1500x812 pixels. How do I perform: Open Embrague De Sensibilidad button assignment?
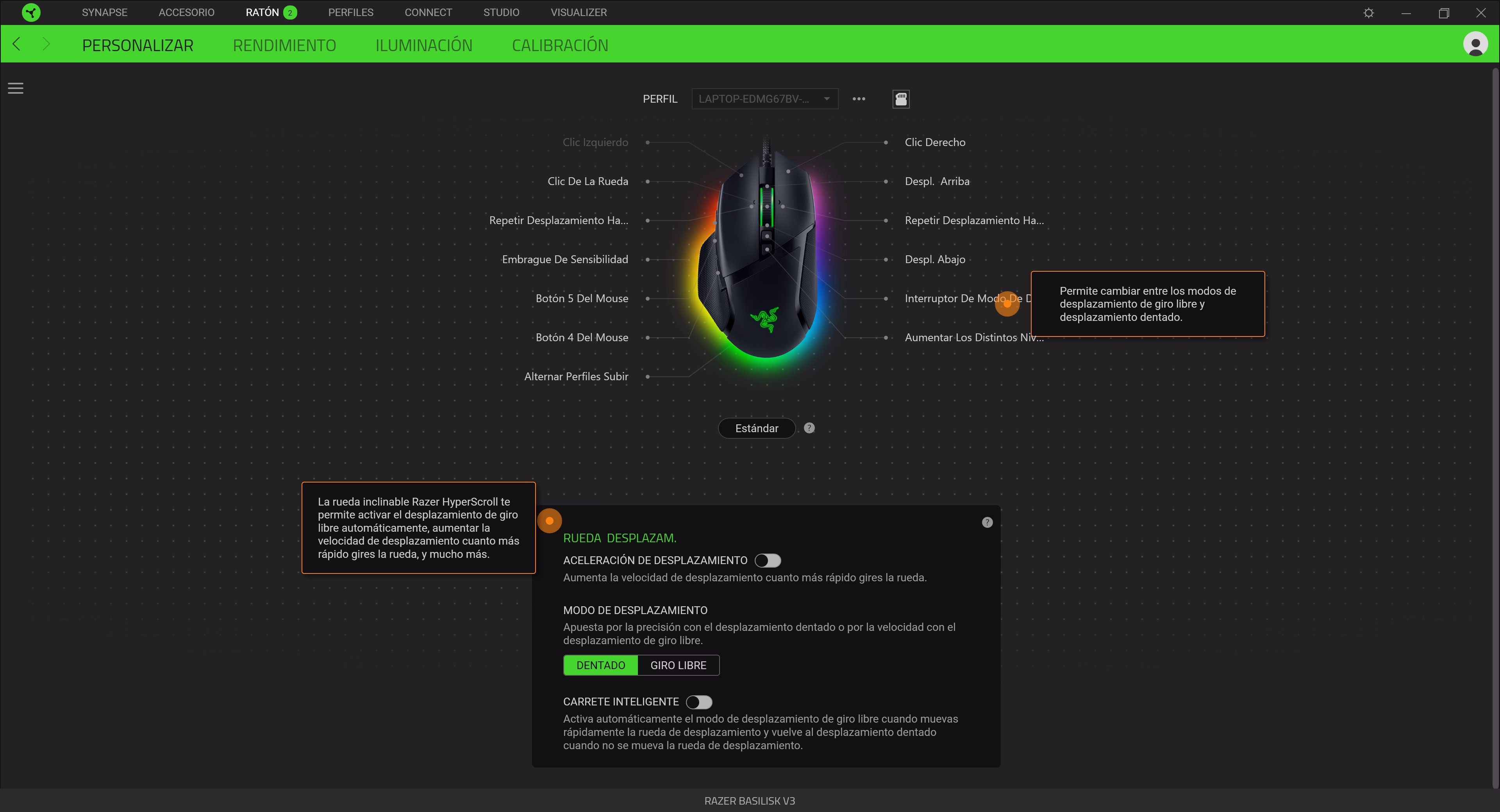click(564, 260)
